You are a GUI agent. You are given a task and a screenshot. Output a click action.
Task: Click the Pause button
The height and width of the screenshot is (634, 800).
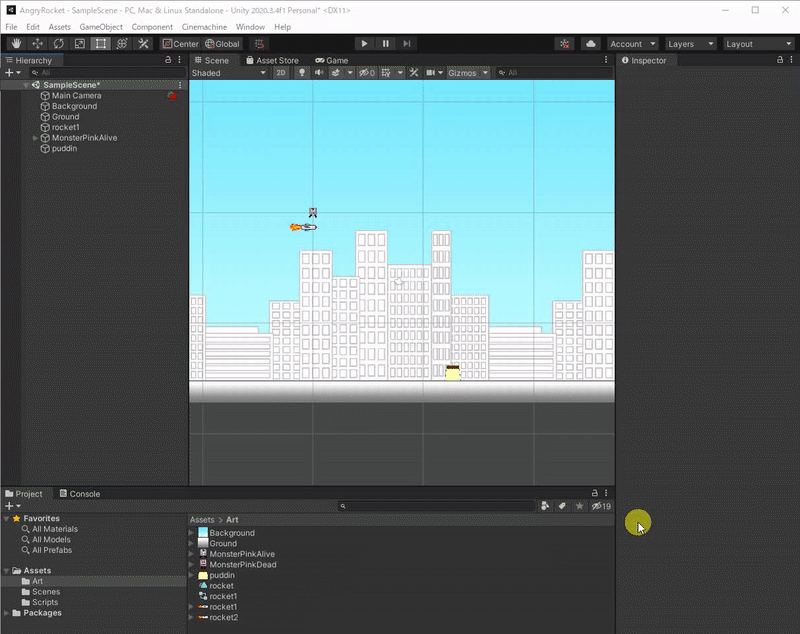coord(385,44)
